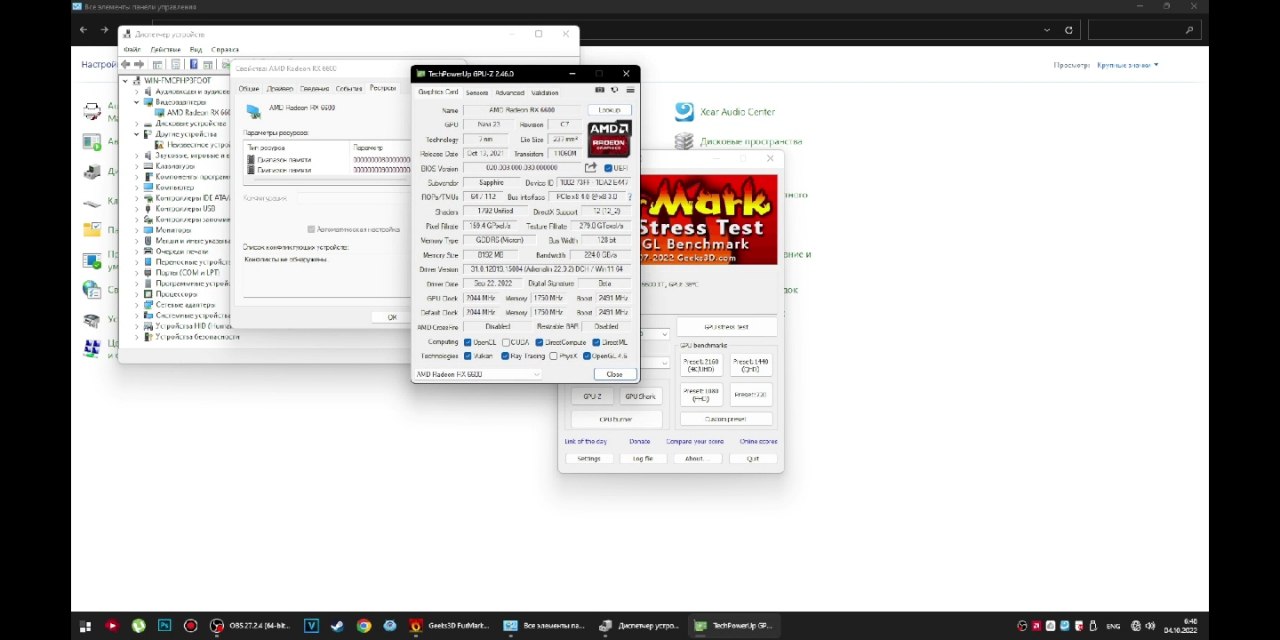Toggle the CUDA checkbox
This screenshot has width=1280, height=640.
[x=506, y=342]
